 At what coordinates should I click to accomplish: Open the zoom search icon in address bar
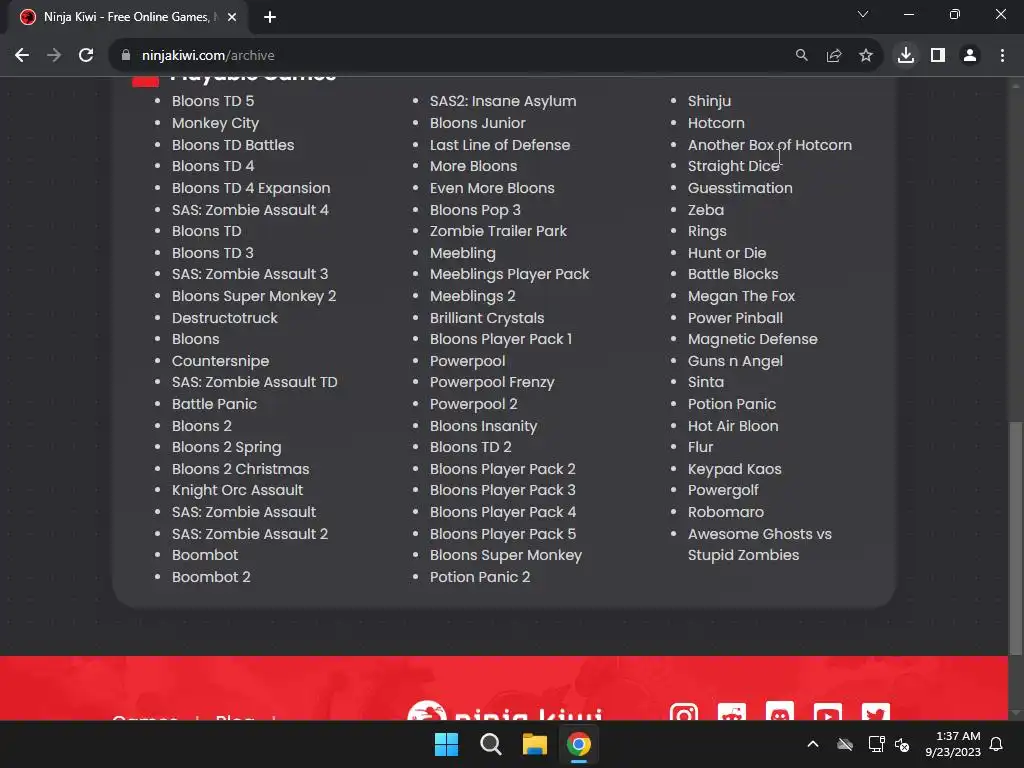pyautogui.click(x=801, y=56)
